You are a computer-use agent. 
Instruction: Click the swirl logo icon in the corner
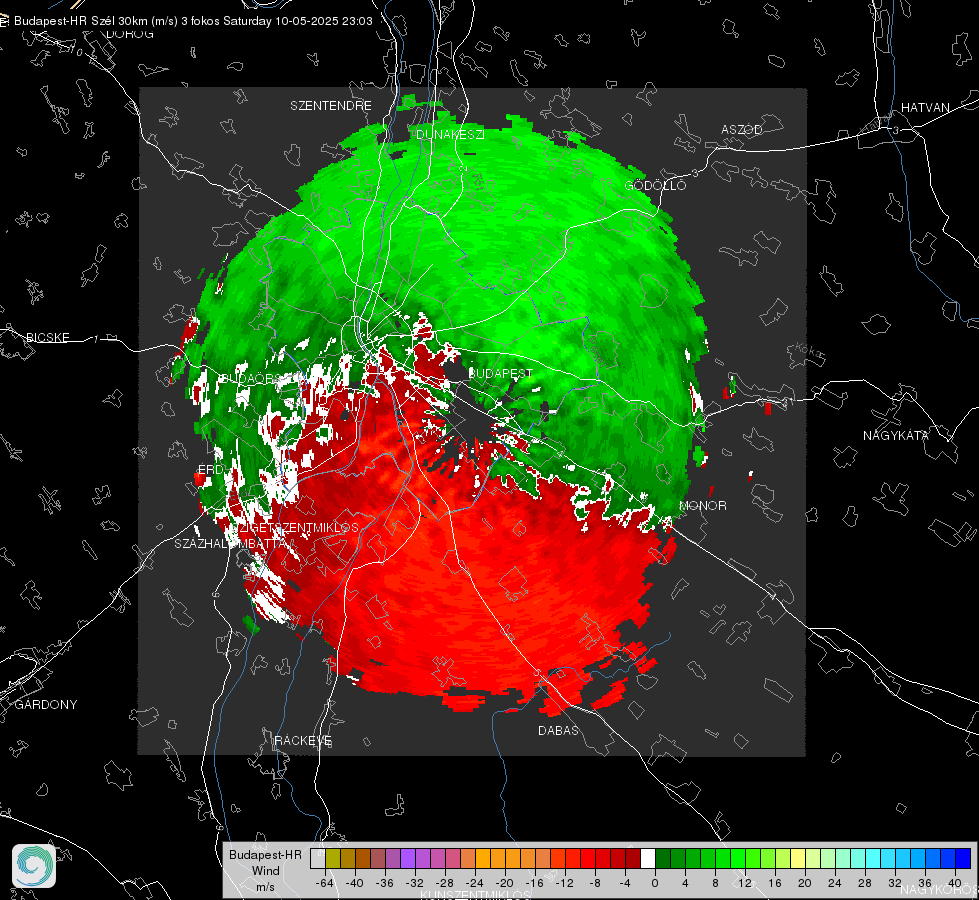tap(34, 866)
